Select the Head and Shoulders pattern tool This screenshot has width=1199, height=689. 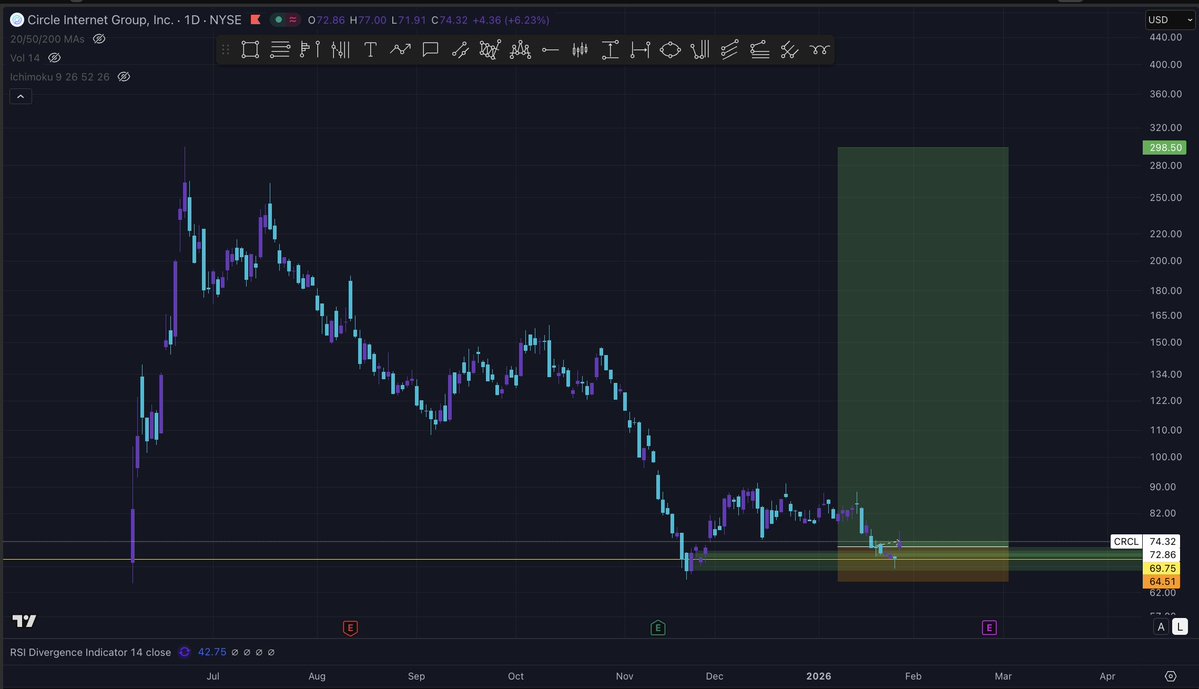(520, 50)
